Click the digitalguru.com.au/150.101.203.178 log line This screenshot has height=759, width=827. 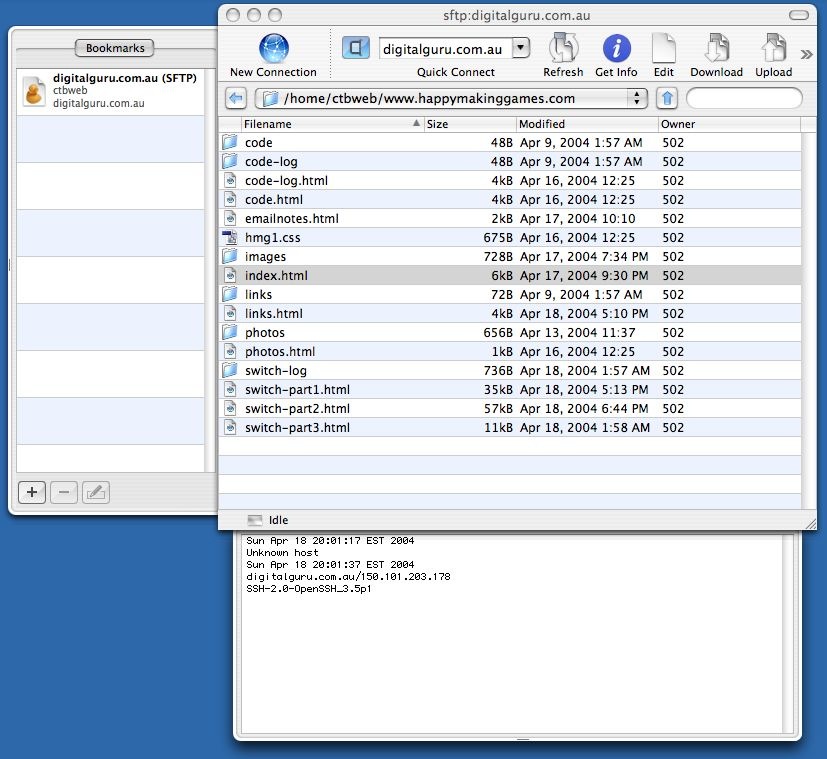coord(348,577)
